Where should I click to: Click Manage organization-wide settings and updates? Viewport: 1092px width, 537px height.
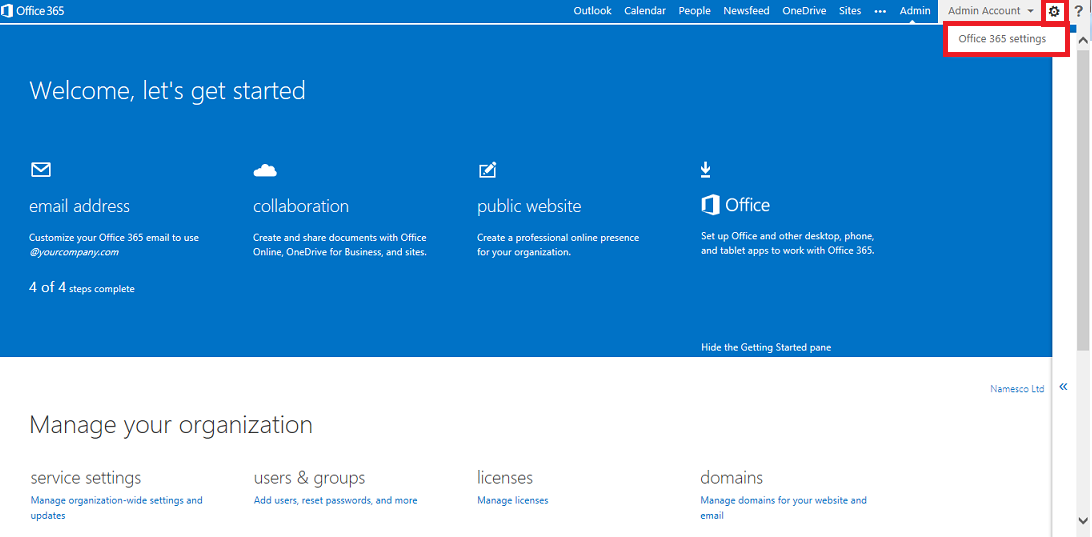point(116,508)
